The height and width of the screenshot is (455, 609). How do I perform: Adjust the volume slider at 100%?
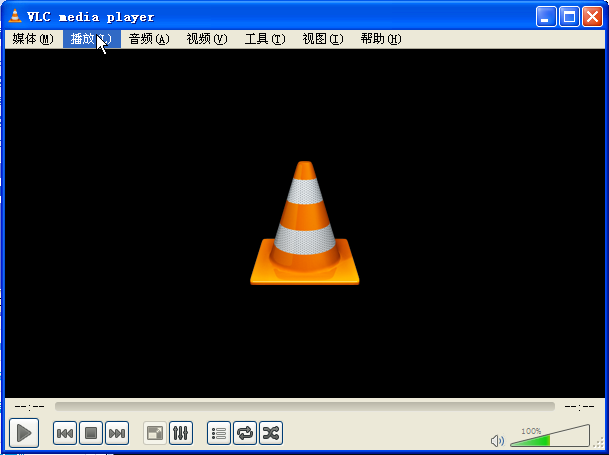(x=550, y=436)
